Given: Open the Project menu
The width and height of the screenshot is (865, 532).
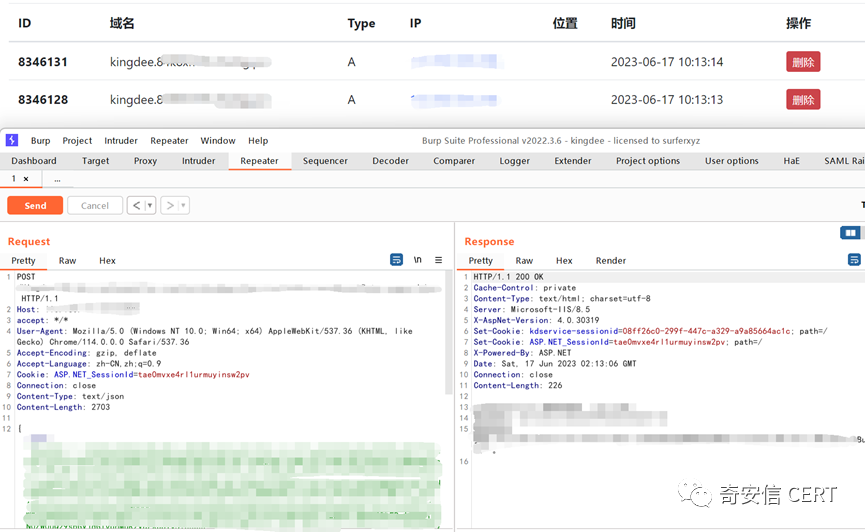Looking at the screenshot, I should [x=77, y=141].
